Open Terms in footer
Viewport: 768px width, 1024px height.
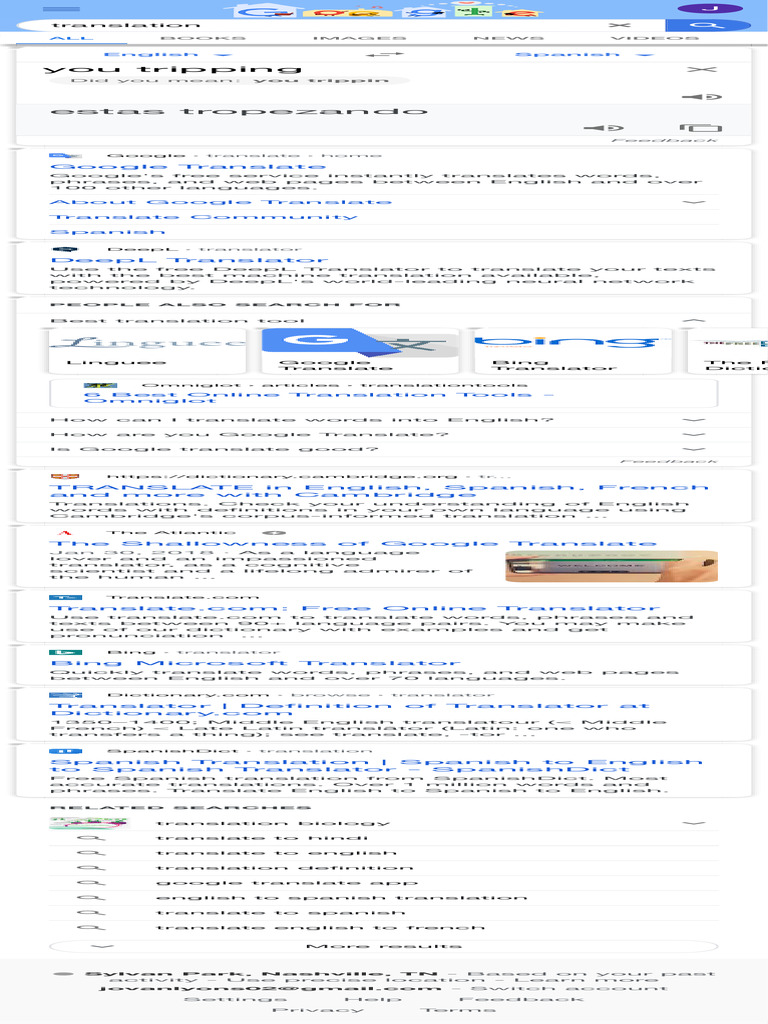pos(458,1010)
